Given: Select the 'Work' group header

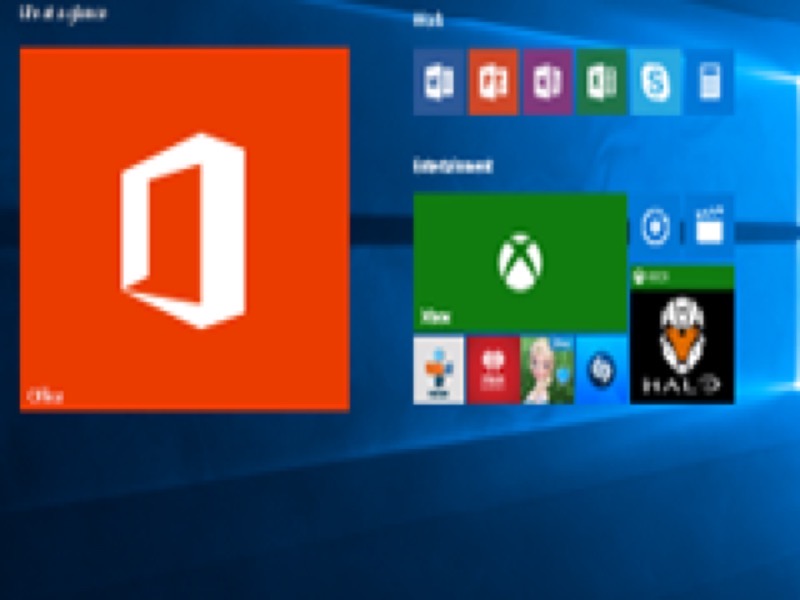Looking at the screenshot, I should [x=428, y=20].
